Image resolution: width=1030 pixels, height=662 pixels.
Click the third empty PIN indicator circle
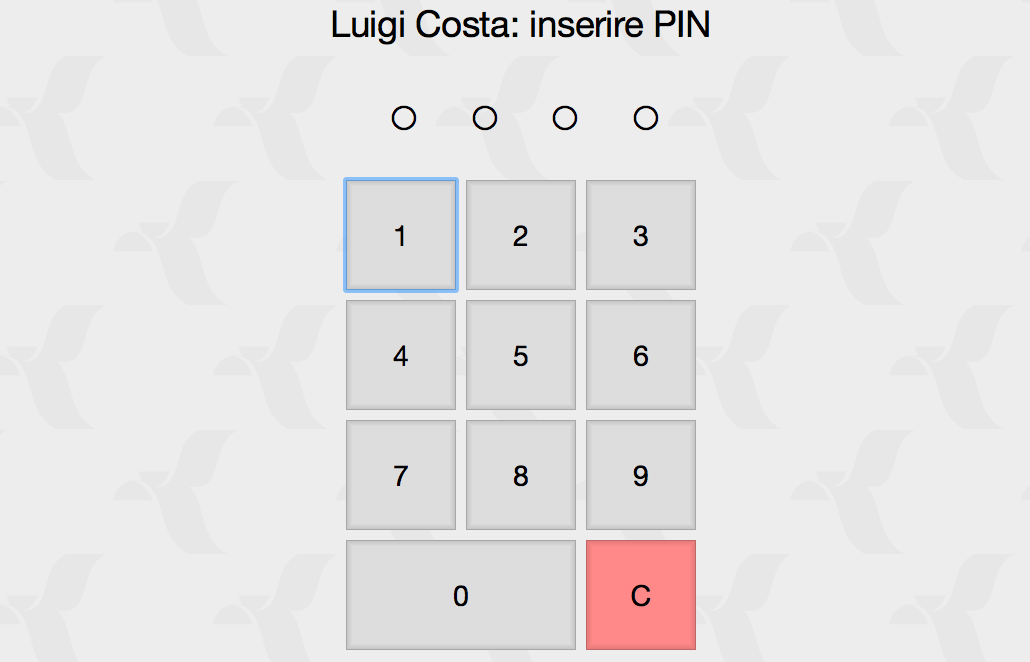565,118
